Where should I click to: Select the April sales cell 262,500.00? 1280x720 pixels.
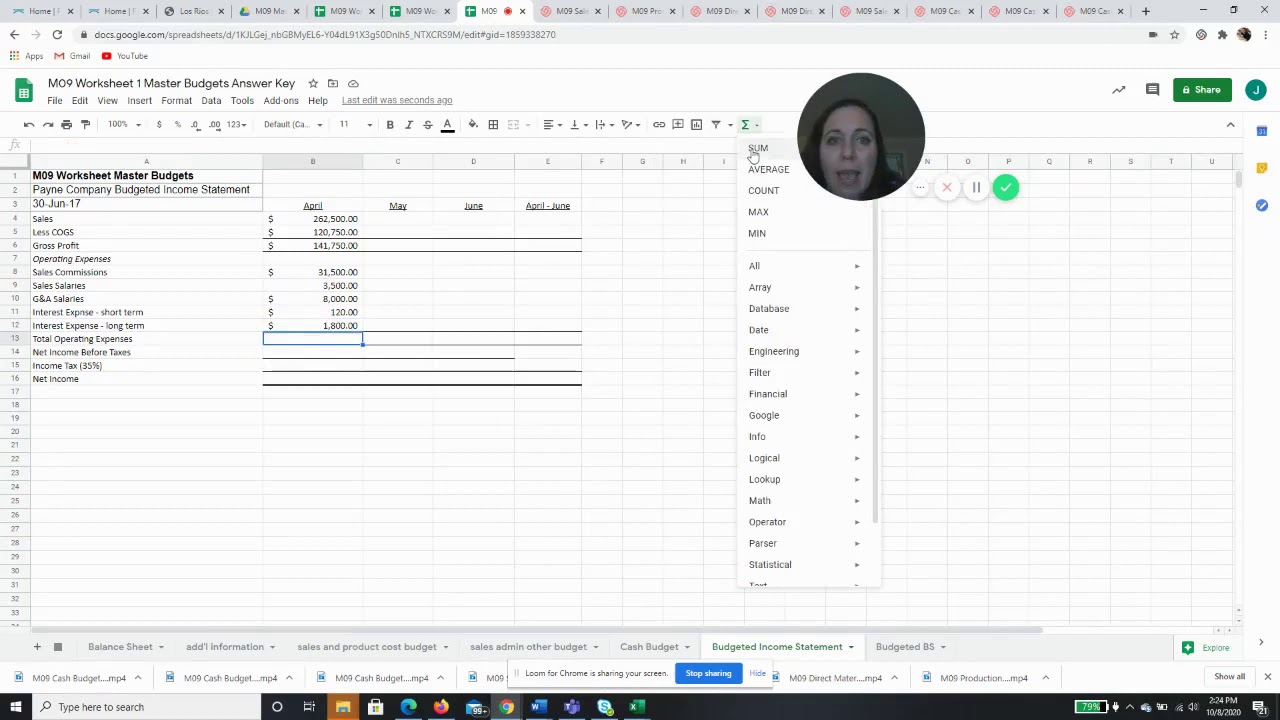click(x=313, y=219)
